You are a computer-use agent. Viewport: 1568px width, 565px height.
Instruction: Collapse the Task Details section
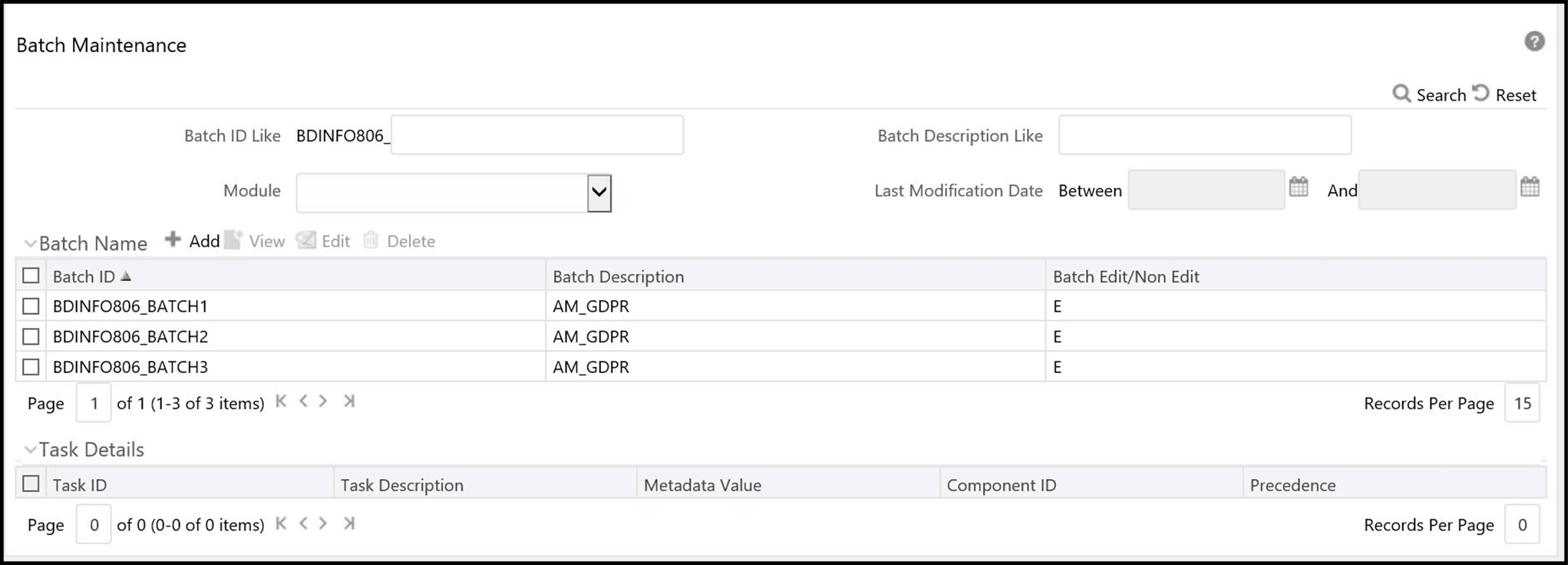tap(30, 450)
